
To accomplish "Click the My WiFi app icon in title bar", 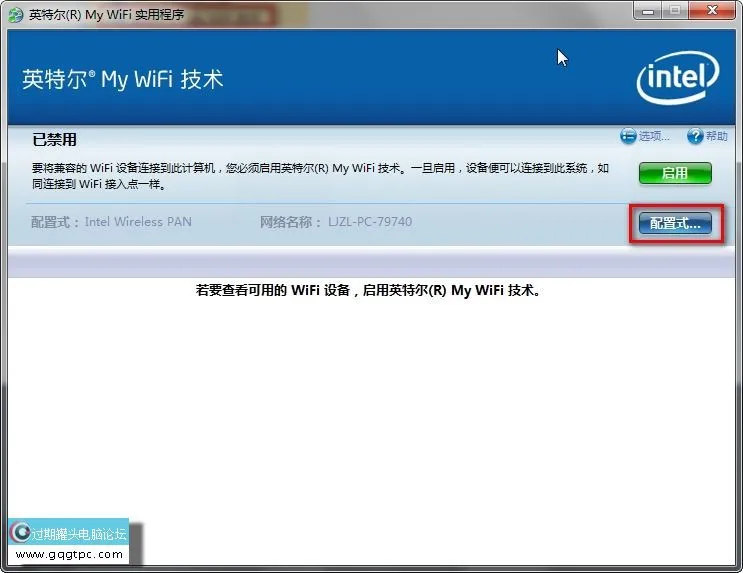I will (16, 15).
